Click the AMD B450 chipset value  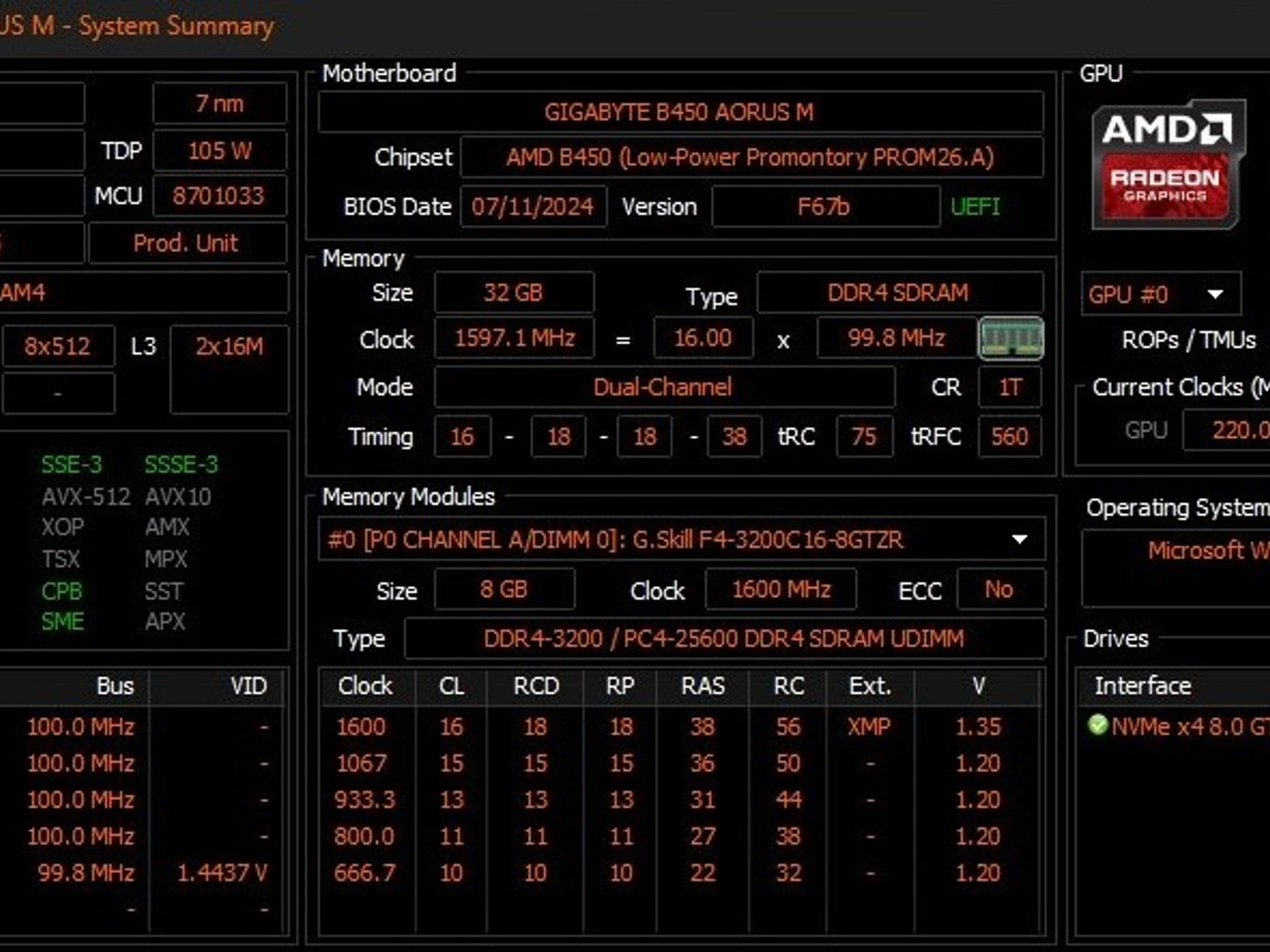tap(751, 157)
